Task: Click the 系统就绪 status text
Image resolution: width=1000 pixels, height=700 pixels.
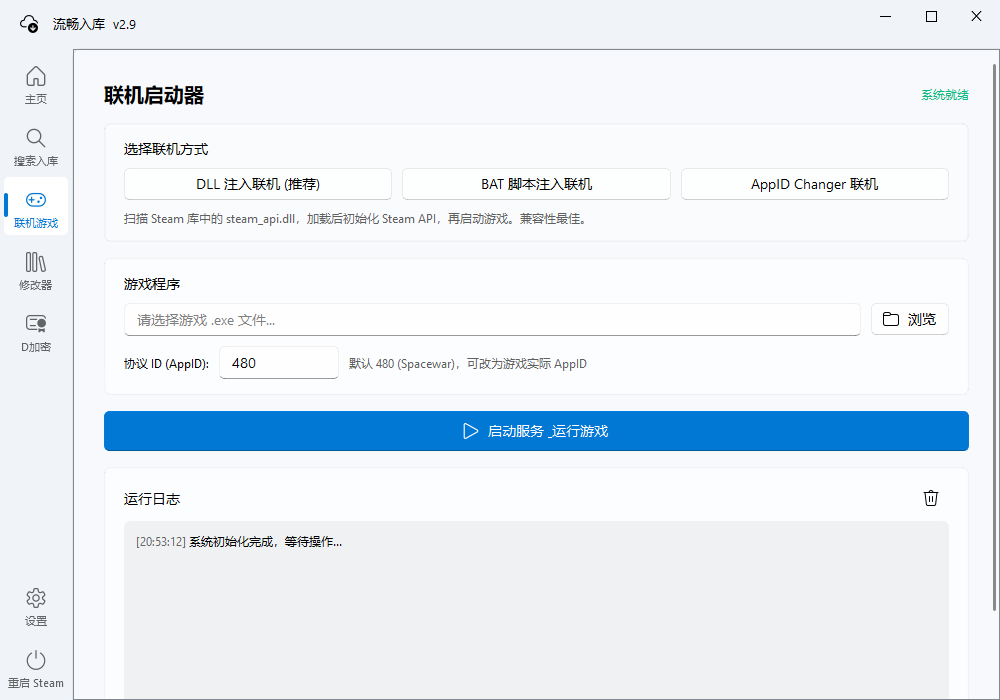Action: pos(944,94)
